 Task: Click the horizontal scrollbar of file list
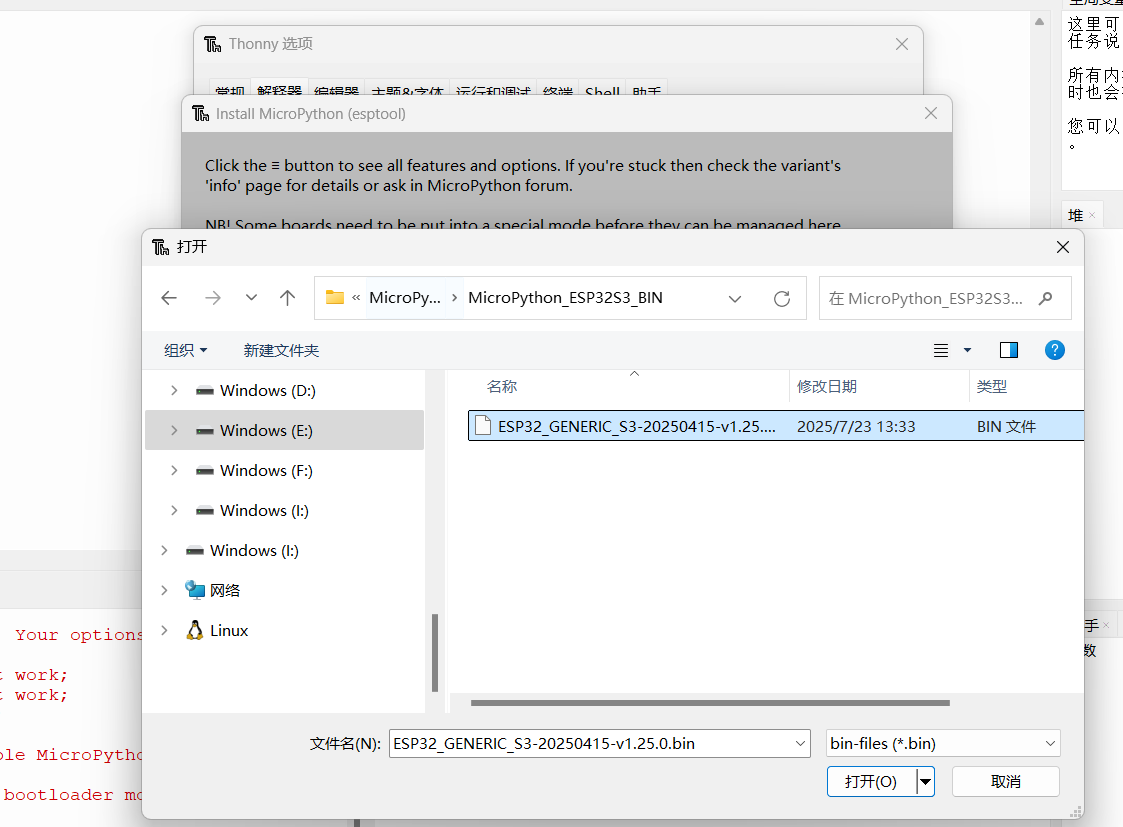point(710,703)
